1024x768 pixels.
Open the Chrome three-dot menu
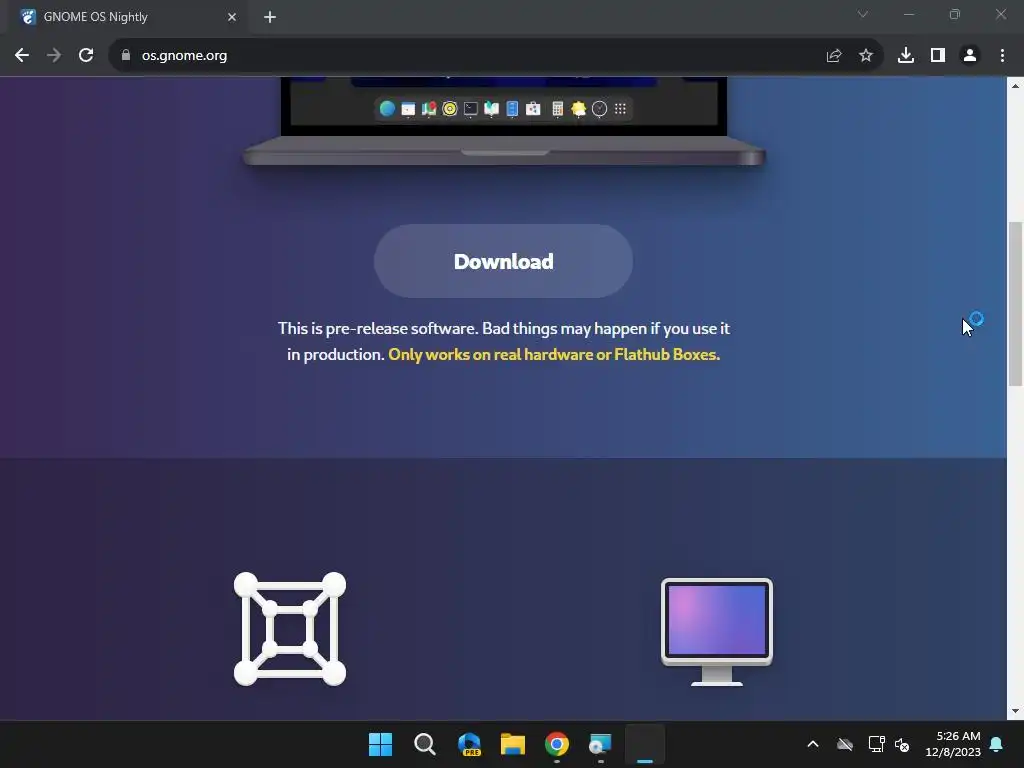[x=1002, y=56]
